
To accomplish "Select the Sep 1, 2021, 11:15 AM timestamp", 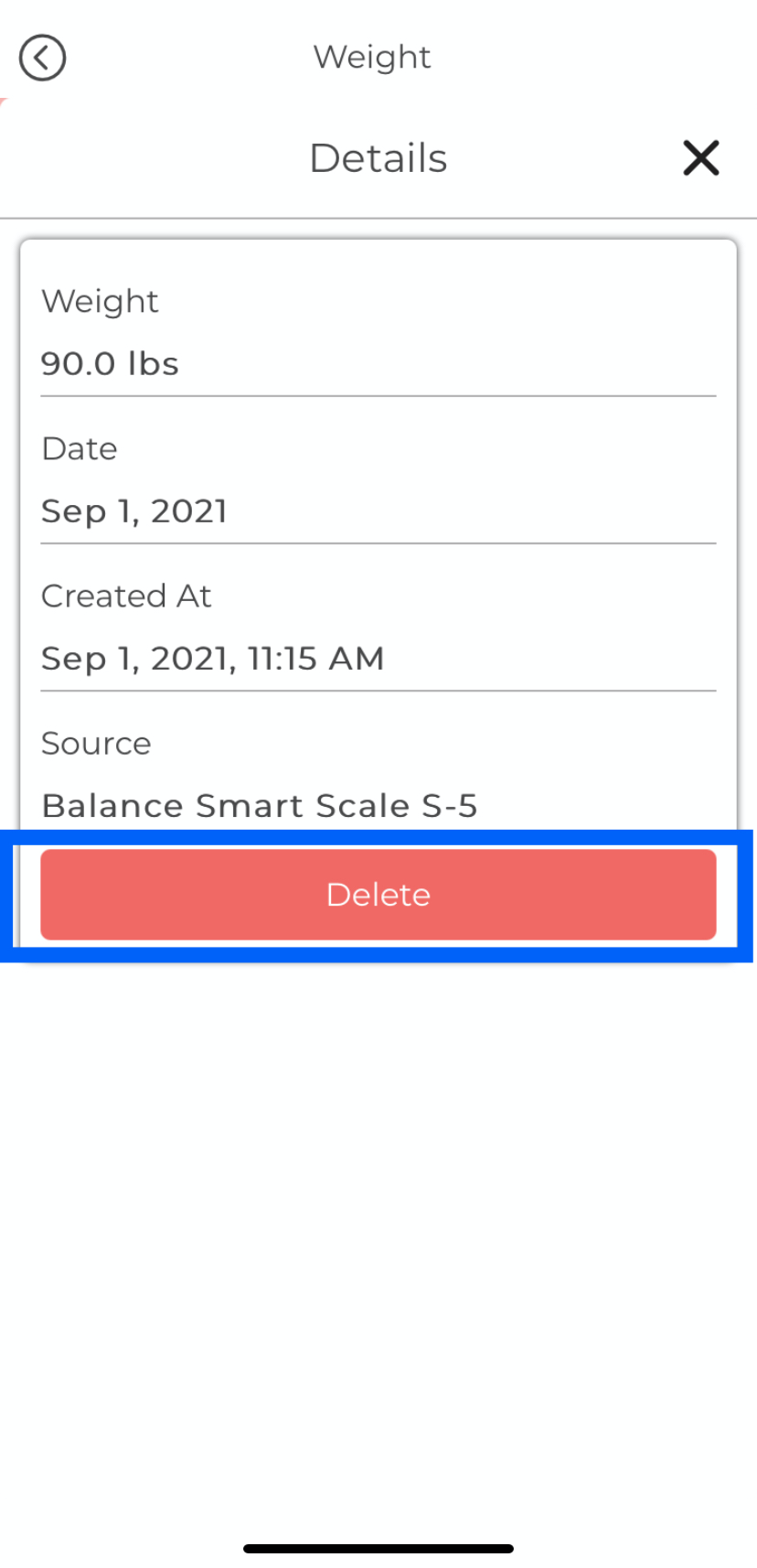I will click(212, 659).
